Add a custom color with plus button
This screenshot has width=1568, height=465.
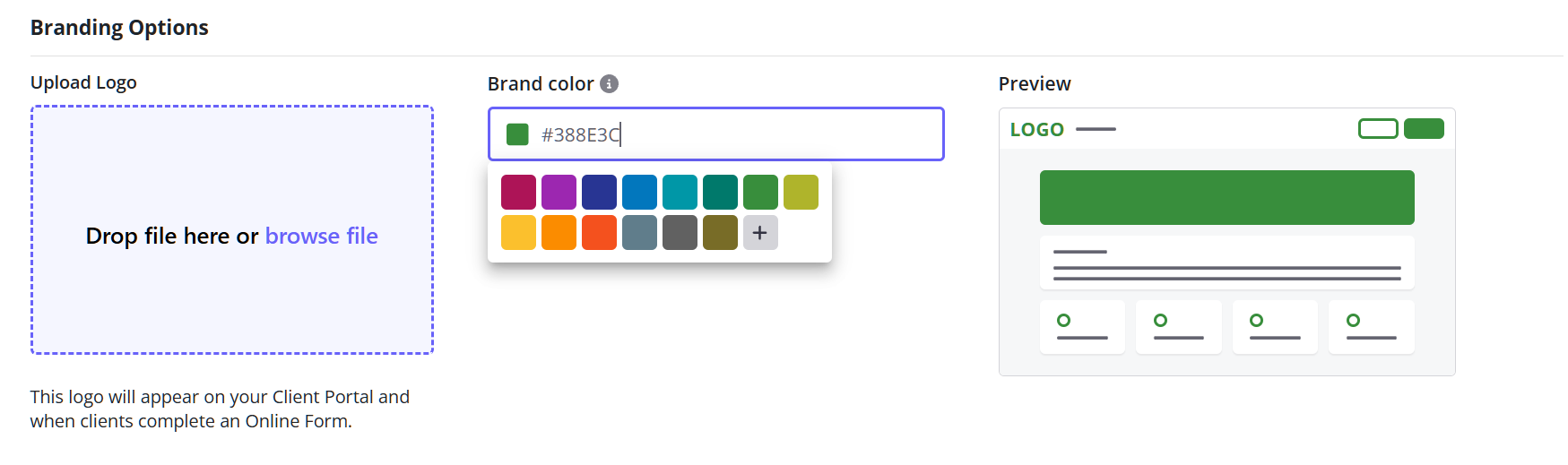[760, 233]
